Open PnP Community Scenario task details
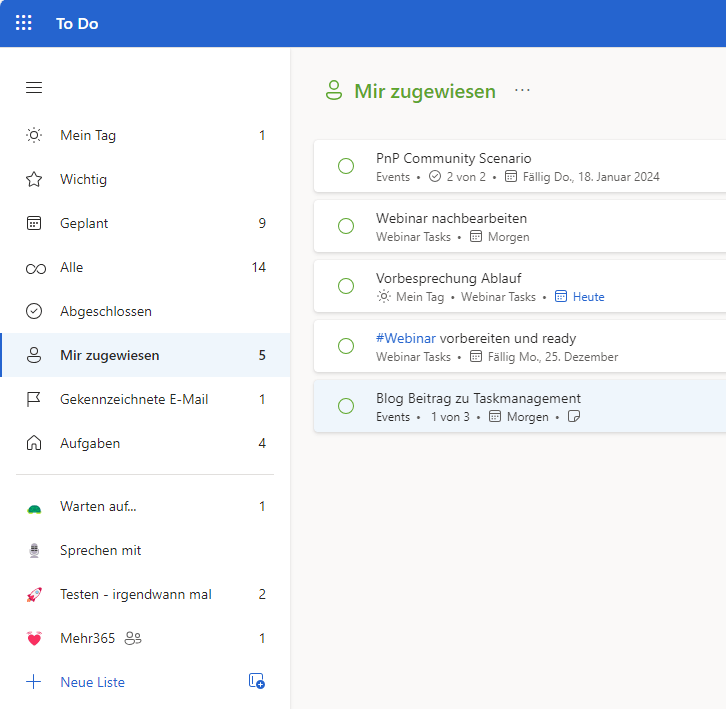 [520, 166]
